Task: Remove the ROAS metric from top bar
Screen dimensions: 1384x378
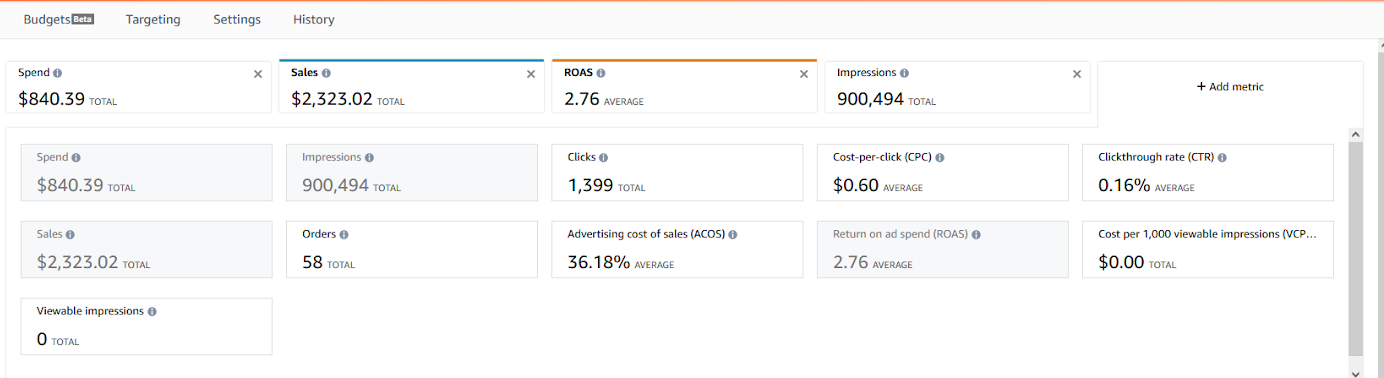Action: coord(804,74)
